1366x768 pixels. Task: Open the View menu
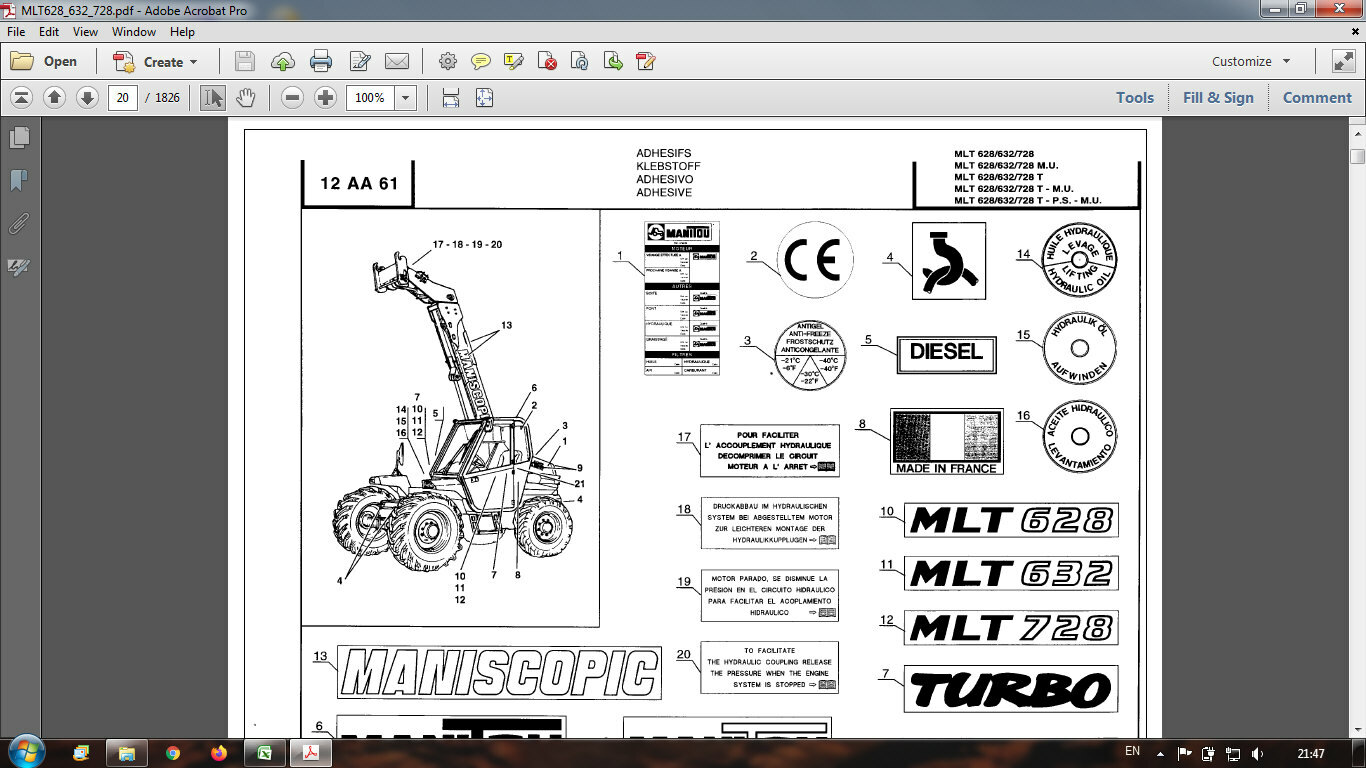pyautogui.click(x=85, y=31)
